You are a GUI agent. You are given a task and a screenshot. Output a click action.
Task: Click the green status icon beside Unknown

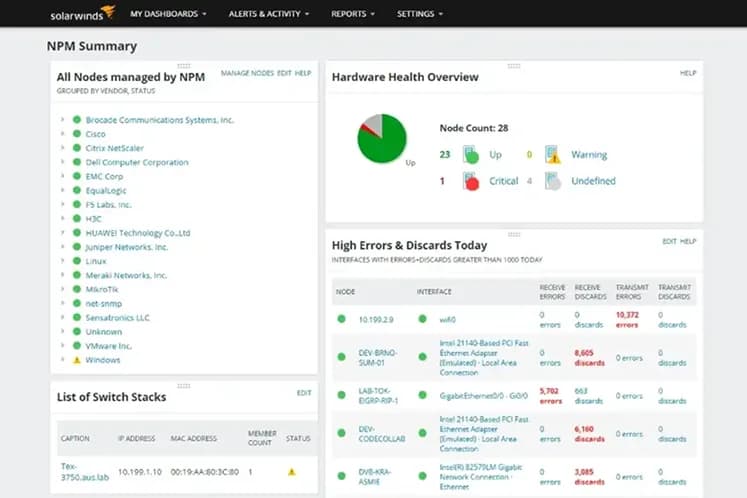[x=77, y=331]
